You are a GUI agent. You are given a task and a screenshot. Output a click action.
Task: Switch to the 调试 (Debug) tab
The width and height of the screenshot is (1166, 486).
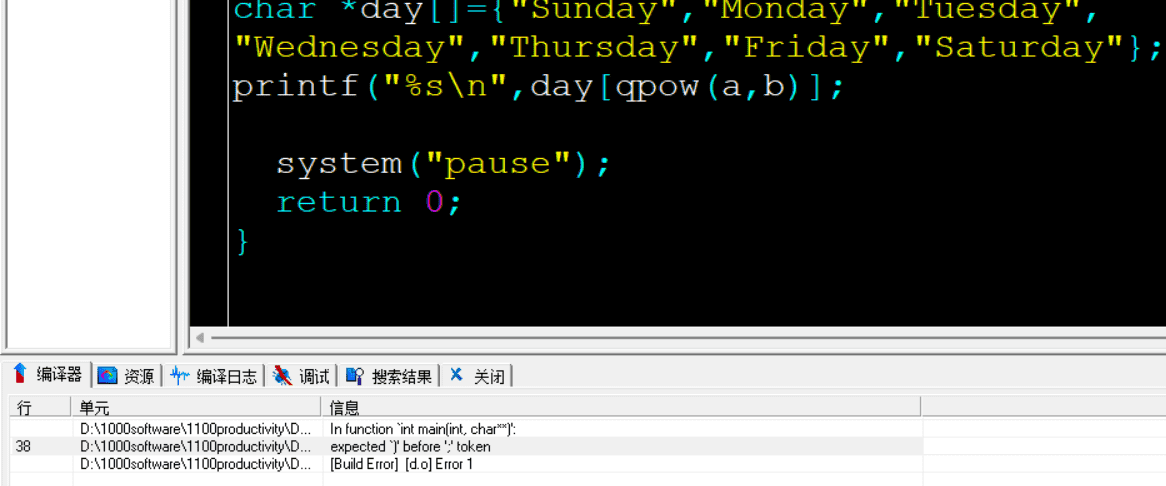pyautogui.click(x=313, y=377)
